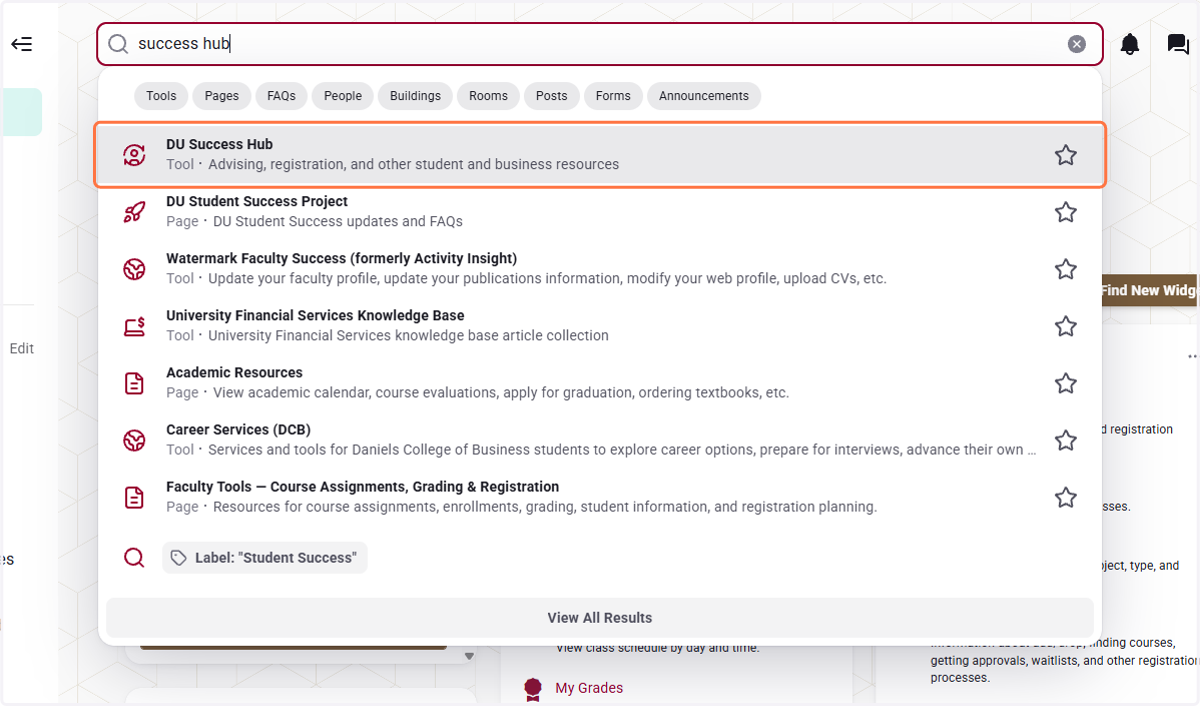Open the DU Success Hub result

(x=600, y=155)
